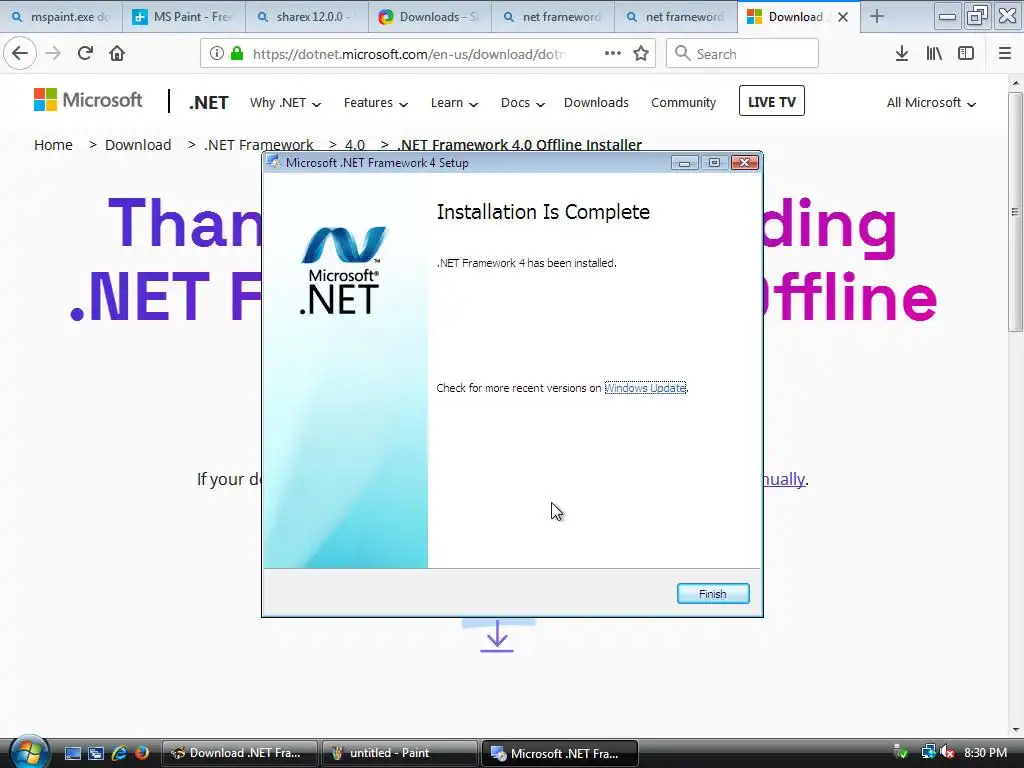Minimize the .NET Framework 4 Setup dialog
1024x768 pixels.
pyautogui.click(x=684, y=163)
